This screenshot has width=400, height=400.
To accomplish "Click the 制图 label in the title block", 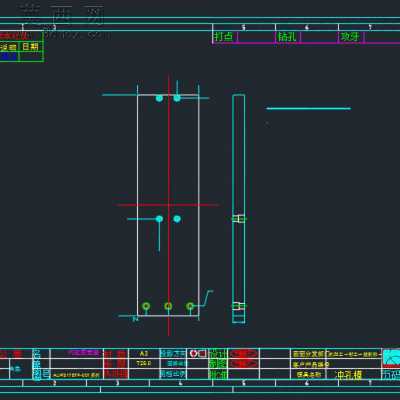I will [218, 364].
